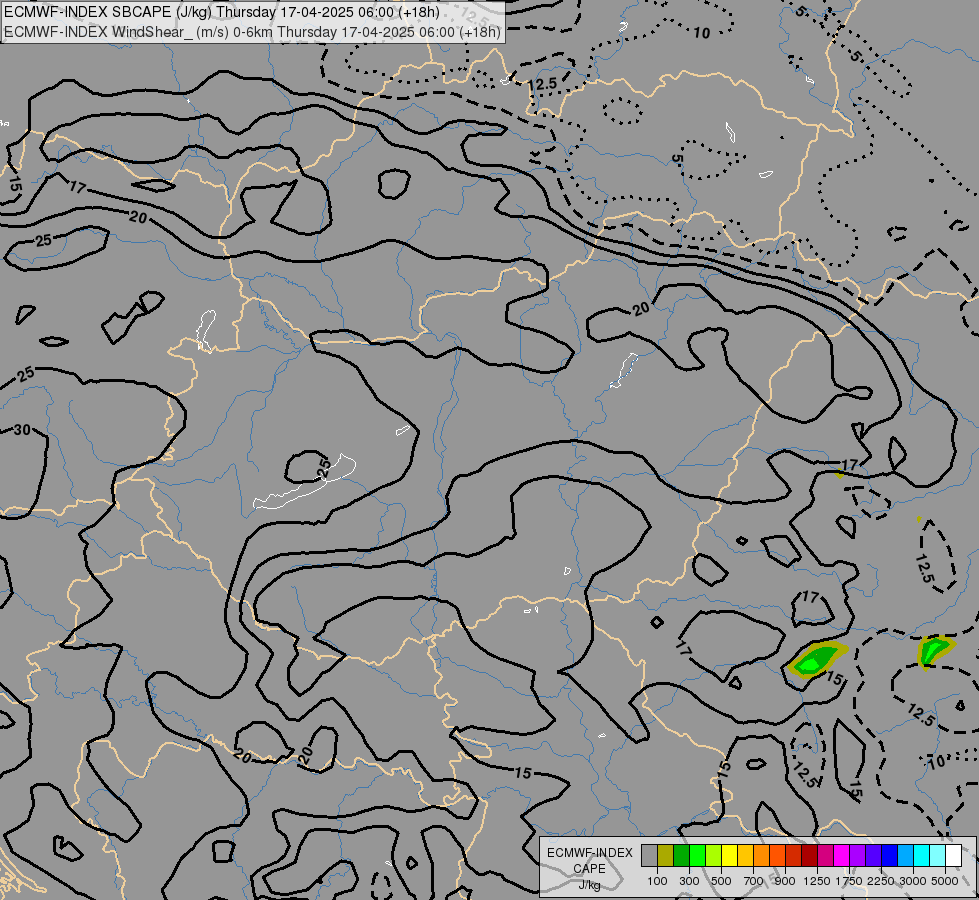Click the larger green CAPE patch on the map
Viewport: 979px width, 900px height.
(x=816, y=659)
